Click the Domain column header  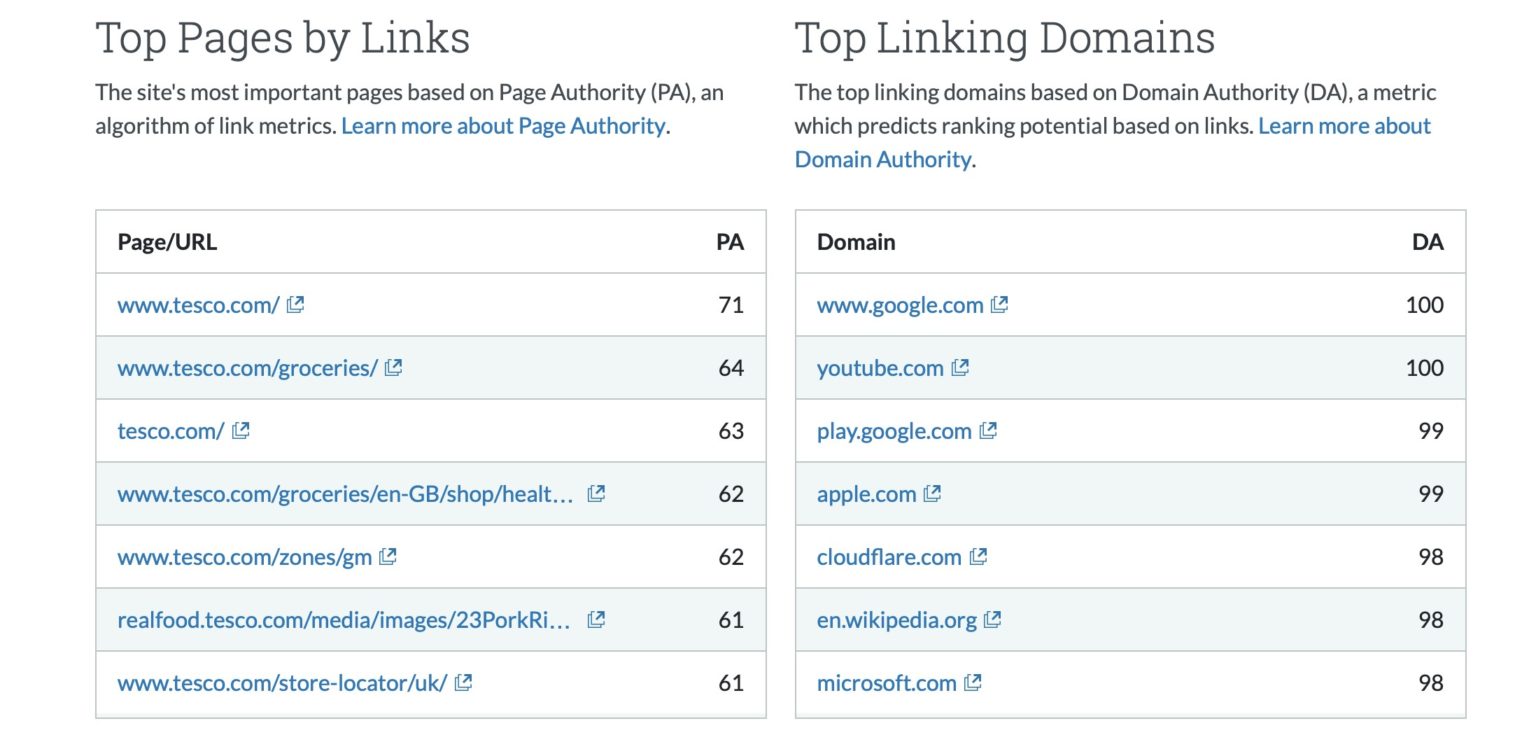tap(855, 242)
